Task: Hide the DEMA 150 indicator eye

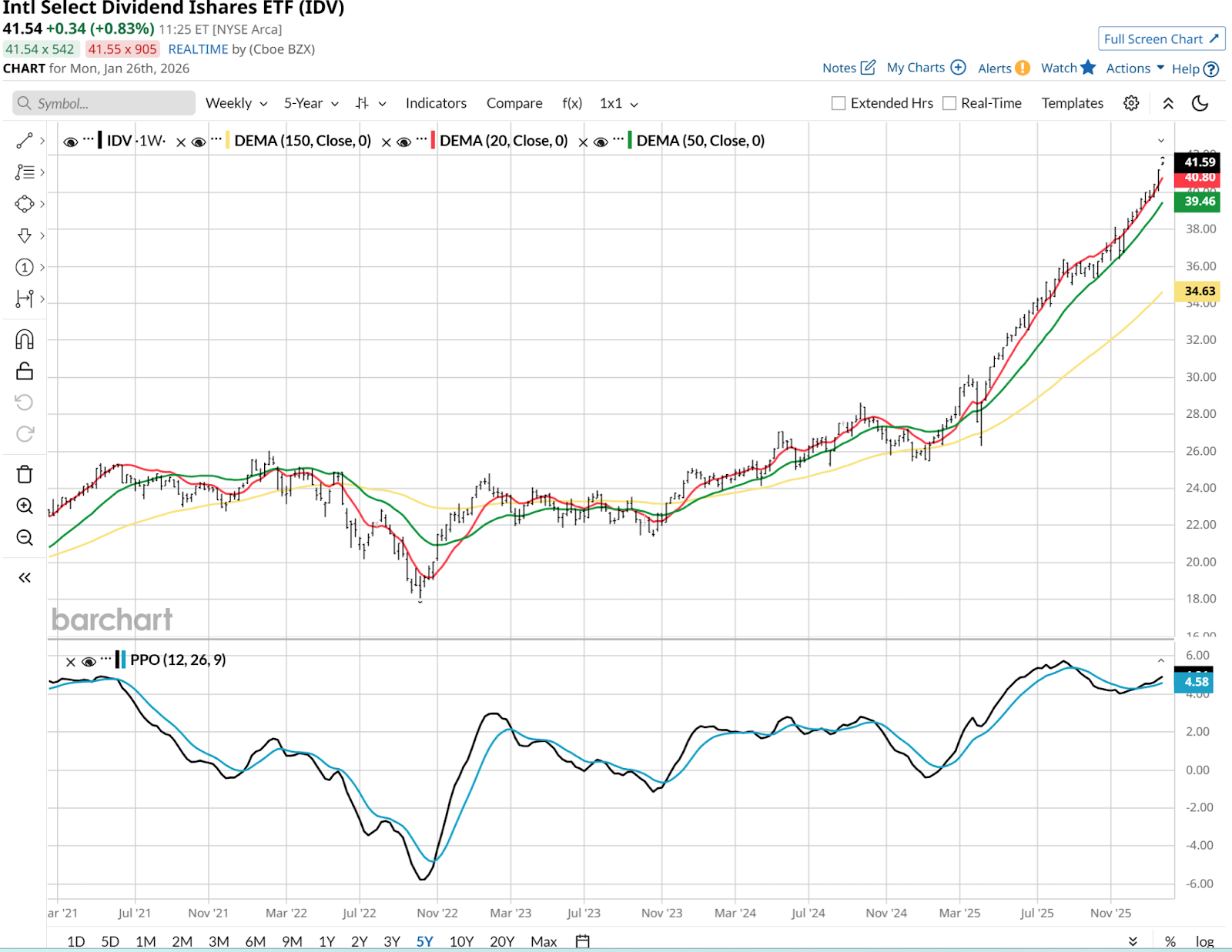Action: click(199, 142)
